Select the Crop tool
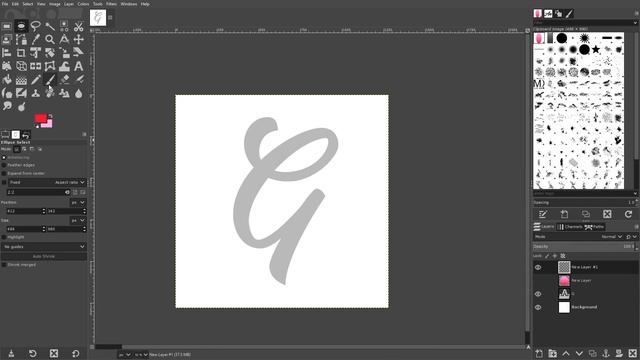Viewport: 640px width, 360px height. (21, 53)
